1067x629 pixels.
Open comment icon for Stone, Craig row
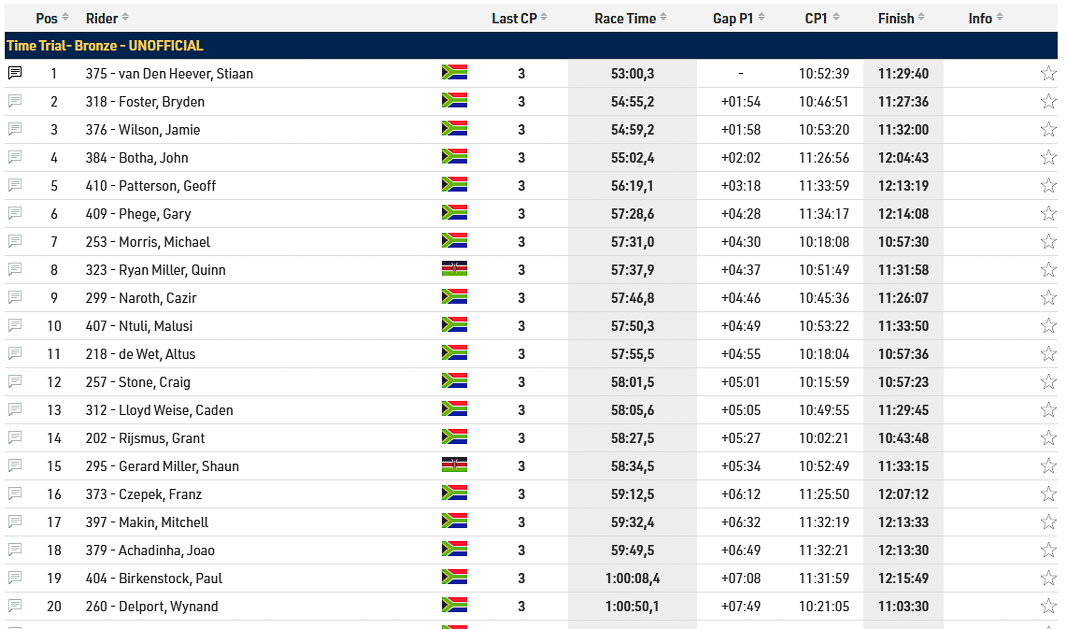[x=15, y=381]
